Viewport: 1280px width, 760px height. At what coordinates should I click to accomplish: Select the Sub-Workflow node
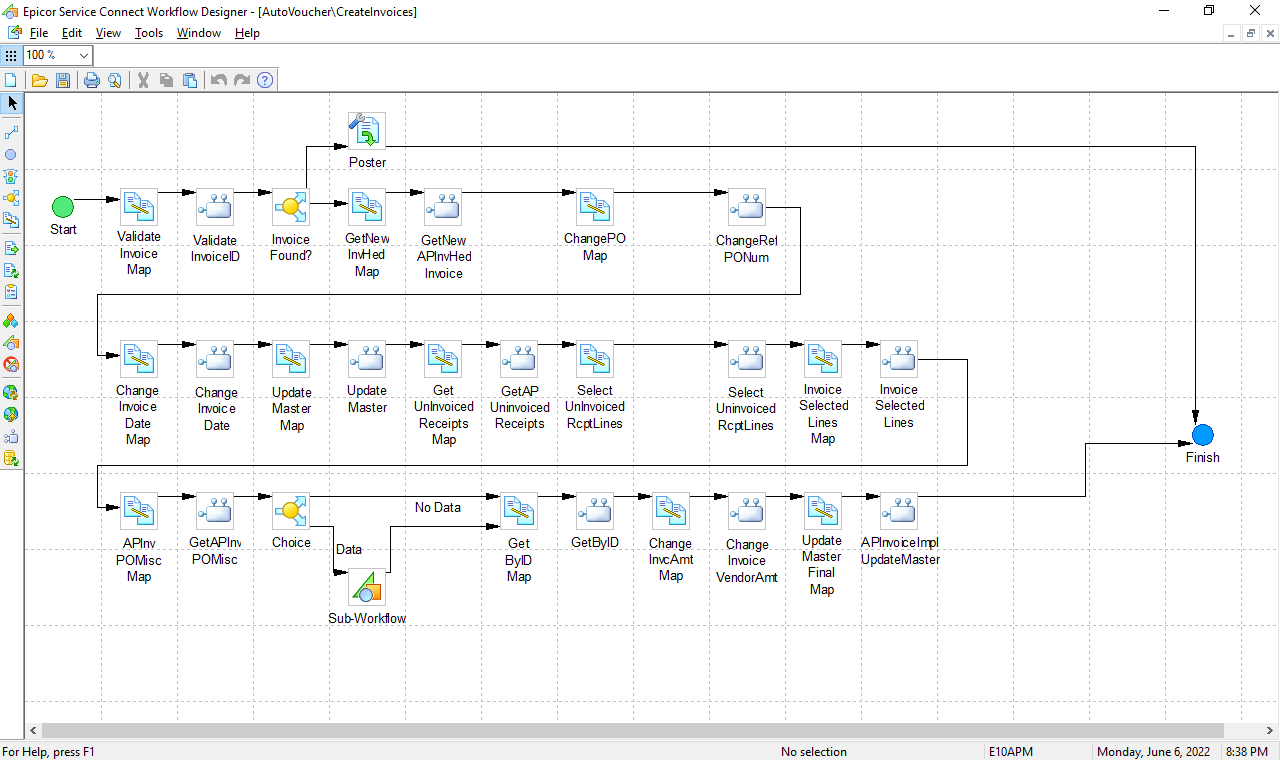[x=367, y=587]
